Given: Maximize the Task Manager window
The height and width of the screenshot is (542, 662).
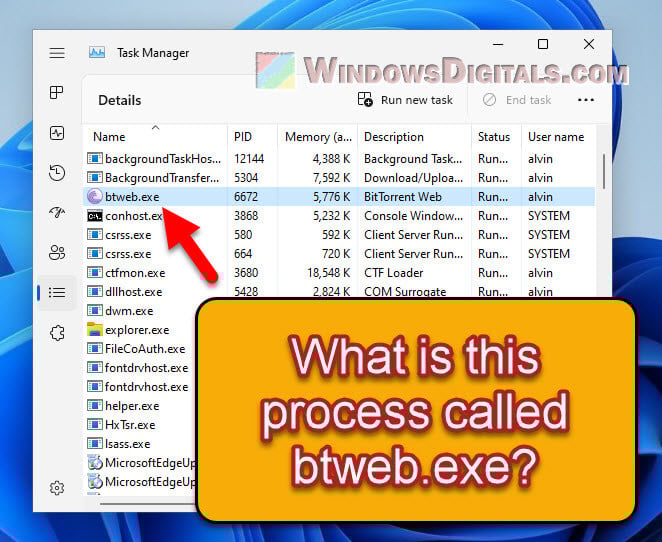Looking at the screenshot, I should click(543, 44).
